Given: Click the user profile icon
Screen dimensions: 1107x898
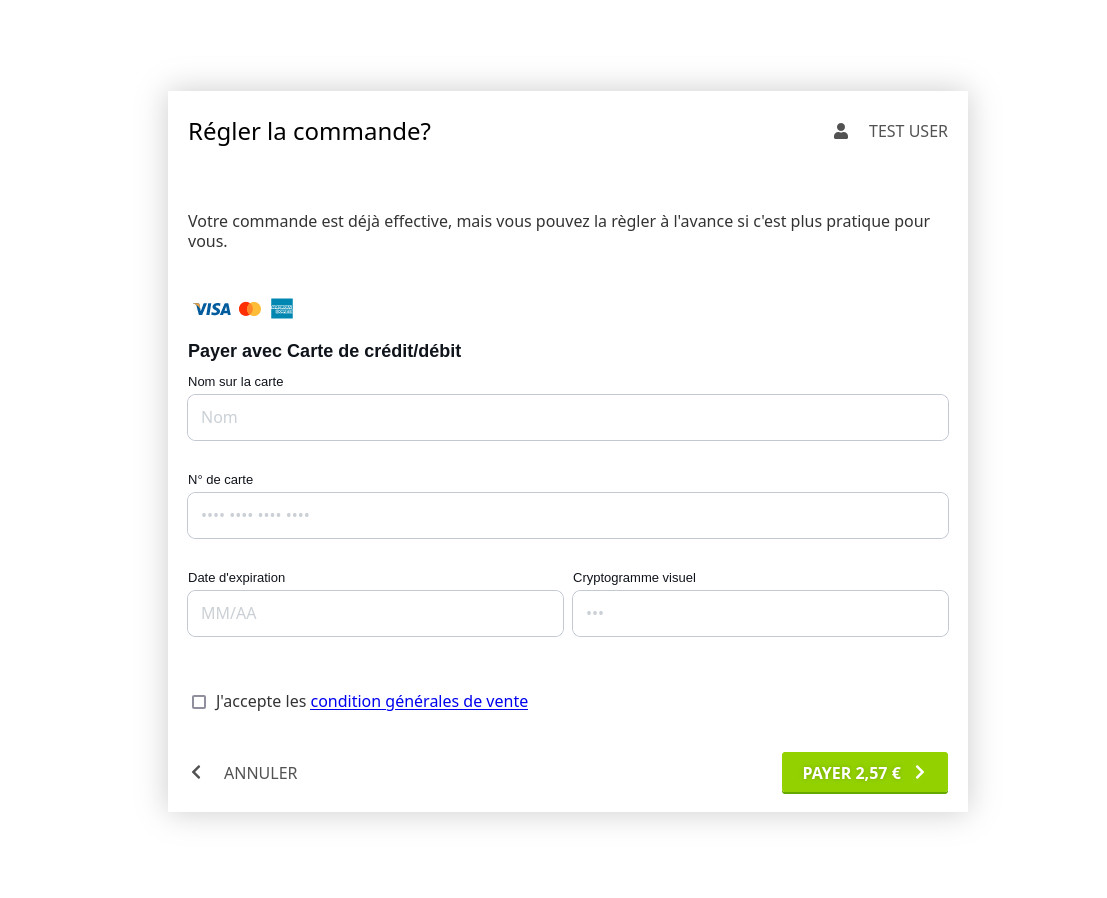Looking at the screenshot, I should point(841,131).
